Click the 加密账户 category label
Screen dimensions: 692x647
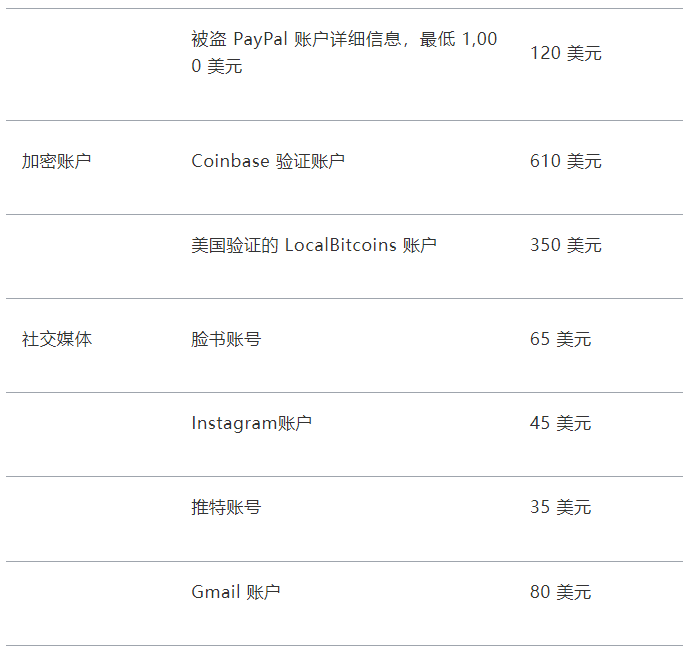(x=56, y=161)
